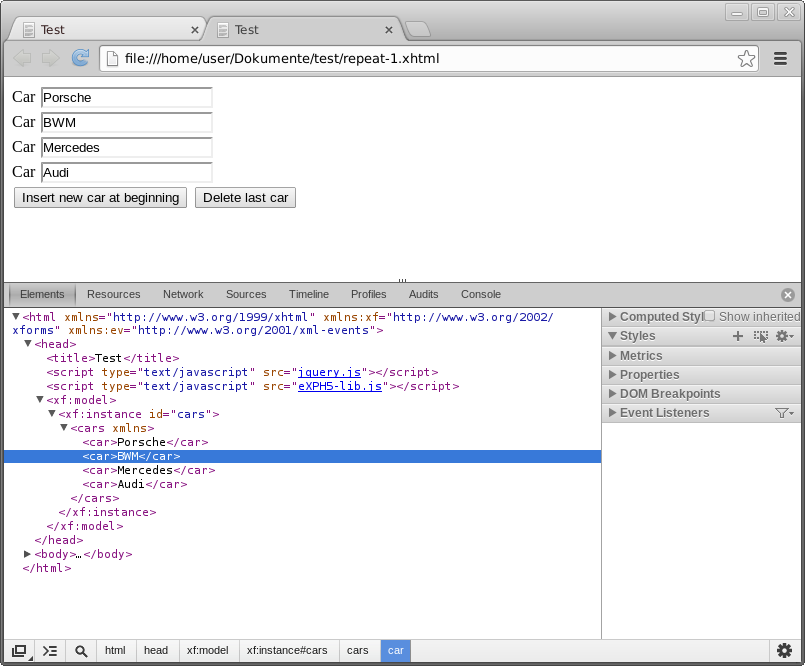Focus the Audi car input field
This screenshot has height=666, width=805.
pyautogui.click(x=126, y=173)
